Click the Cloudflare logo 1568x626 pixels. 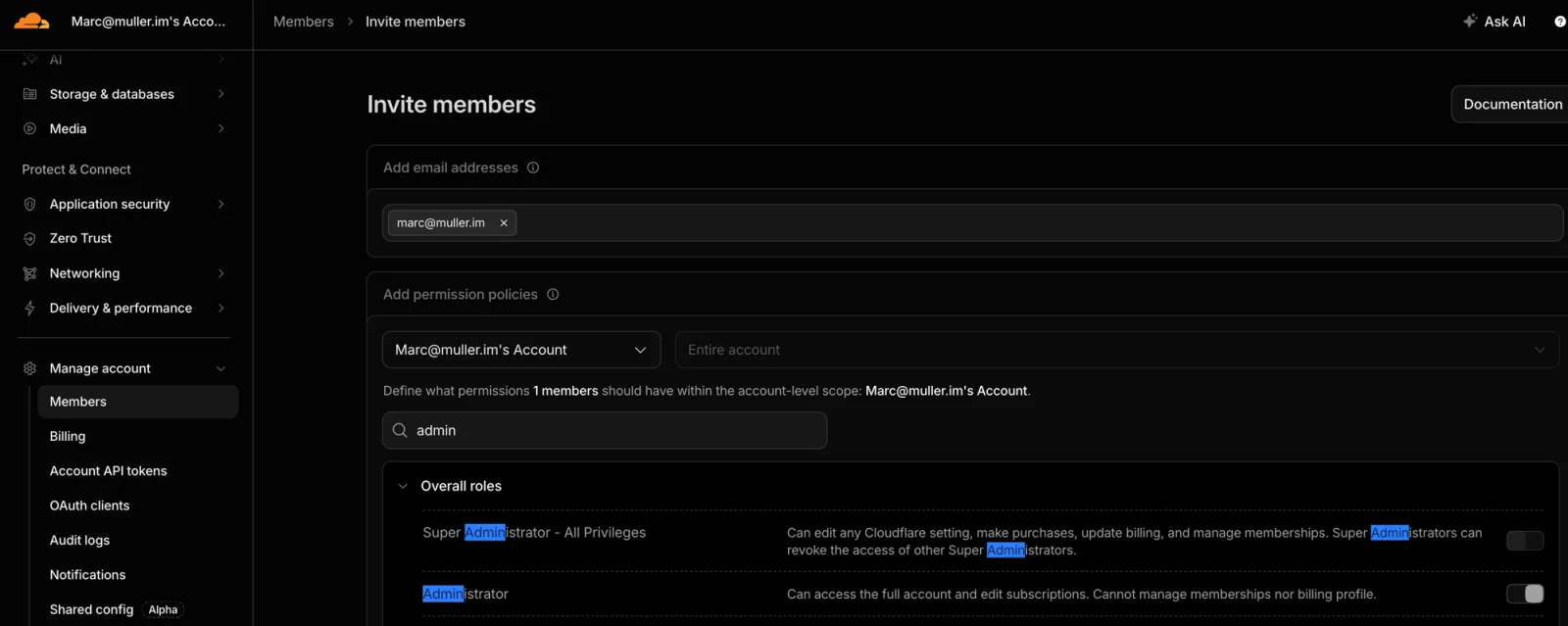(x=31, y=21)
